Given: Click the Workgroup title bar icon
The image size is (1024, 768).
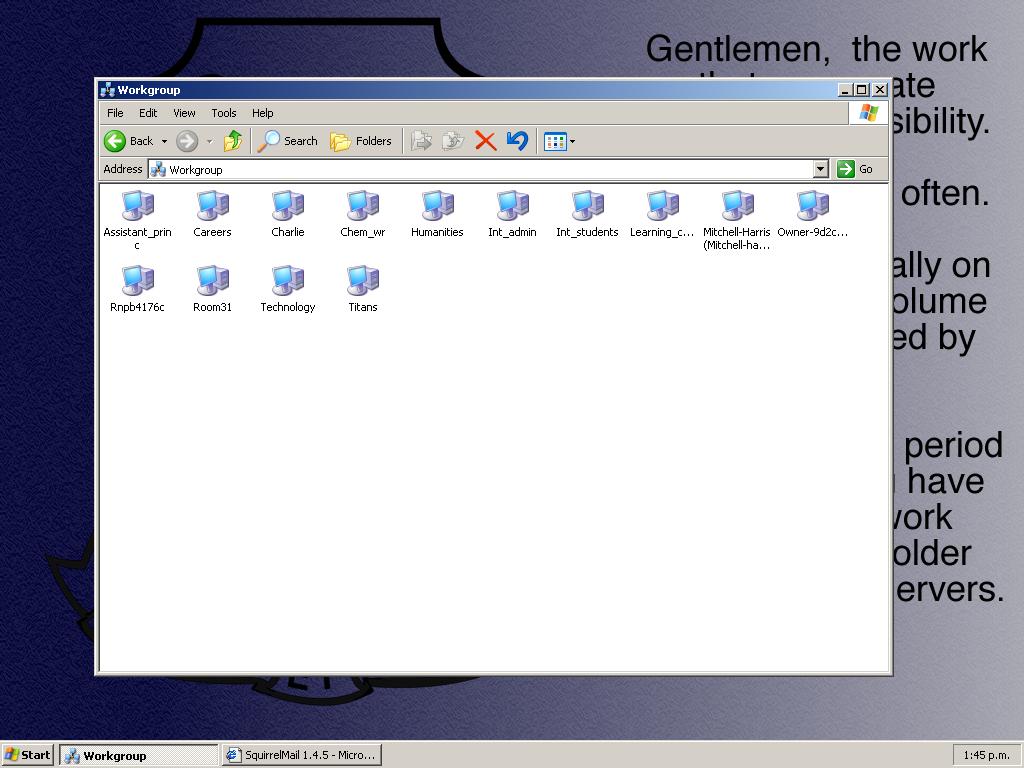Looking at the screenshot, I should pyautogui.click(x=108, y=90).
